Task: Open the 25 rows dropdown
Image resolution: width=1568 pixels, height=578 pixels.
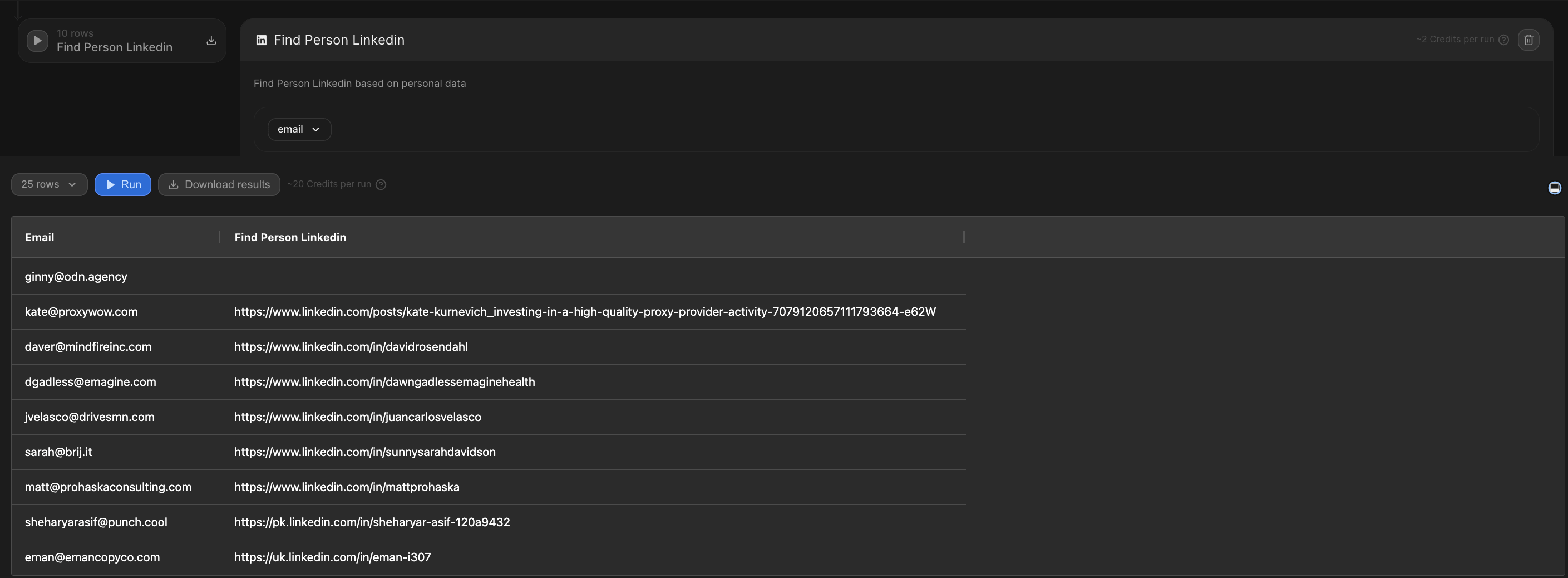Action: pyautogui.click(x=50, y=184)
